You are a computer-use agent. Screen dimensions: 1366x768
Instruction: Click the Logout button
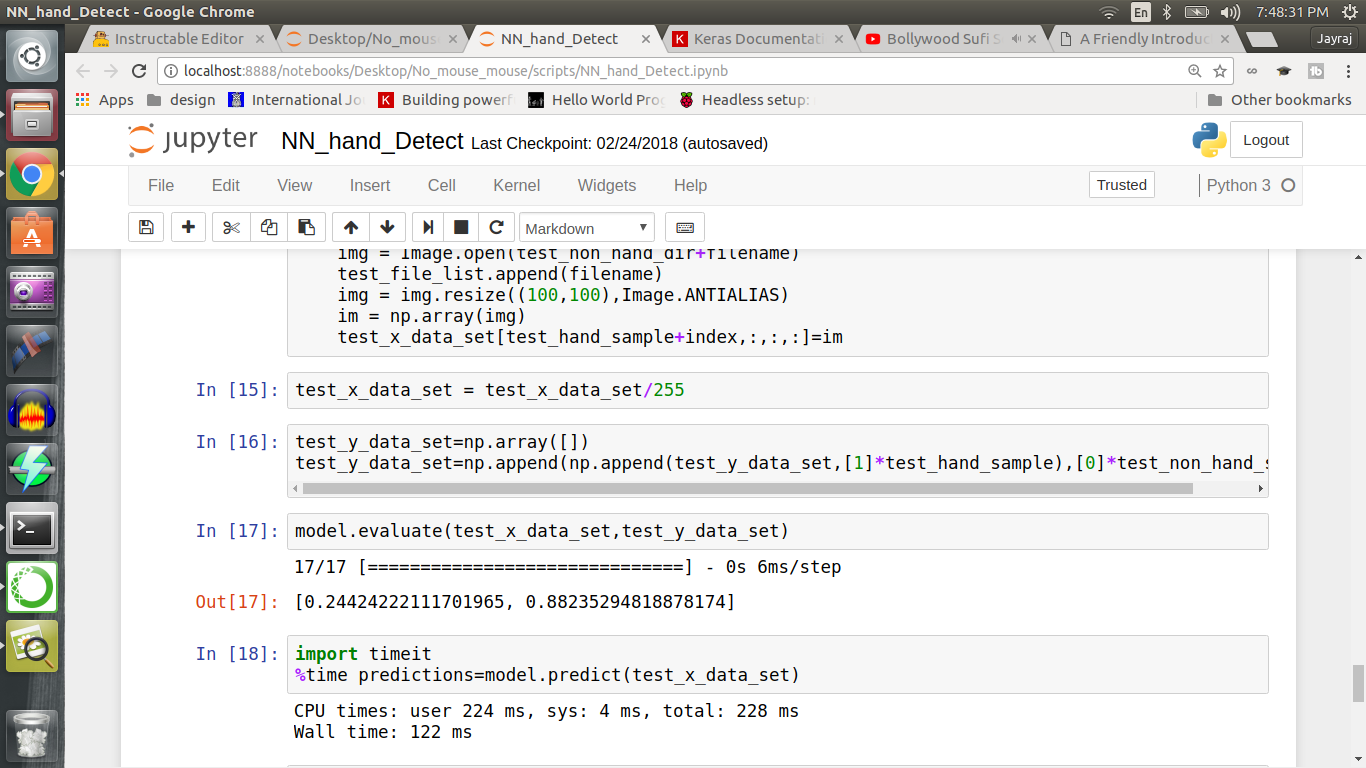(x=1266, y=140)
